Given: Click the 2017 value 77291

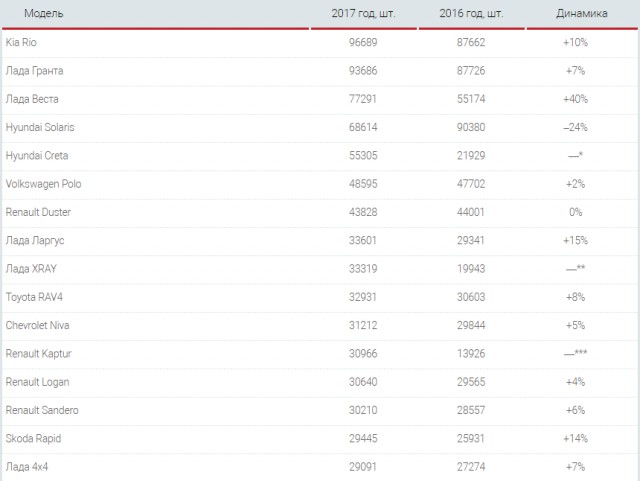Looking at the screenshot, I should coord(363,99).
